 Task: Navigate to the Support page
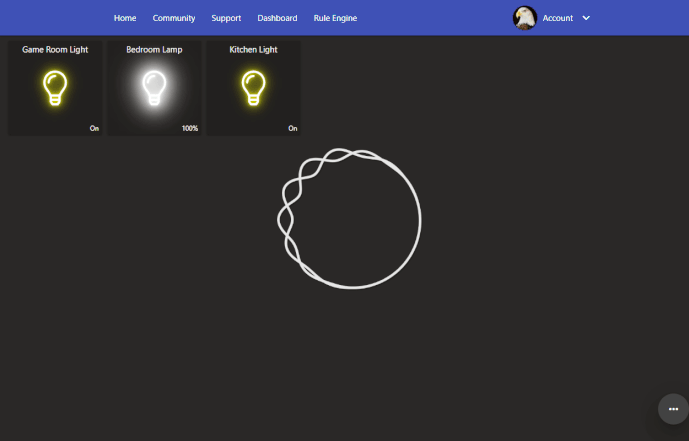[x=226, y=18]
